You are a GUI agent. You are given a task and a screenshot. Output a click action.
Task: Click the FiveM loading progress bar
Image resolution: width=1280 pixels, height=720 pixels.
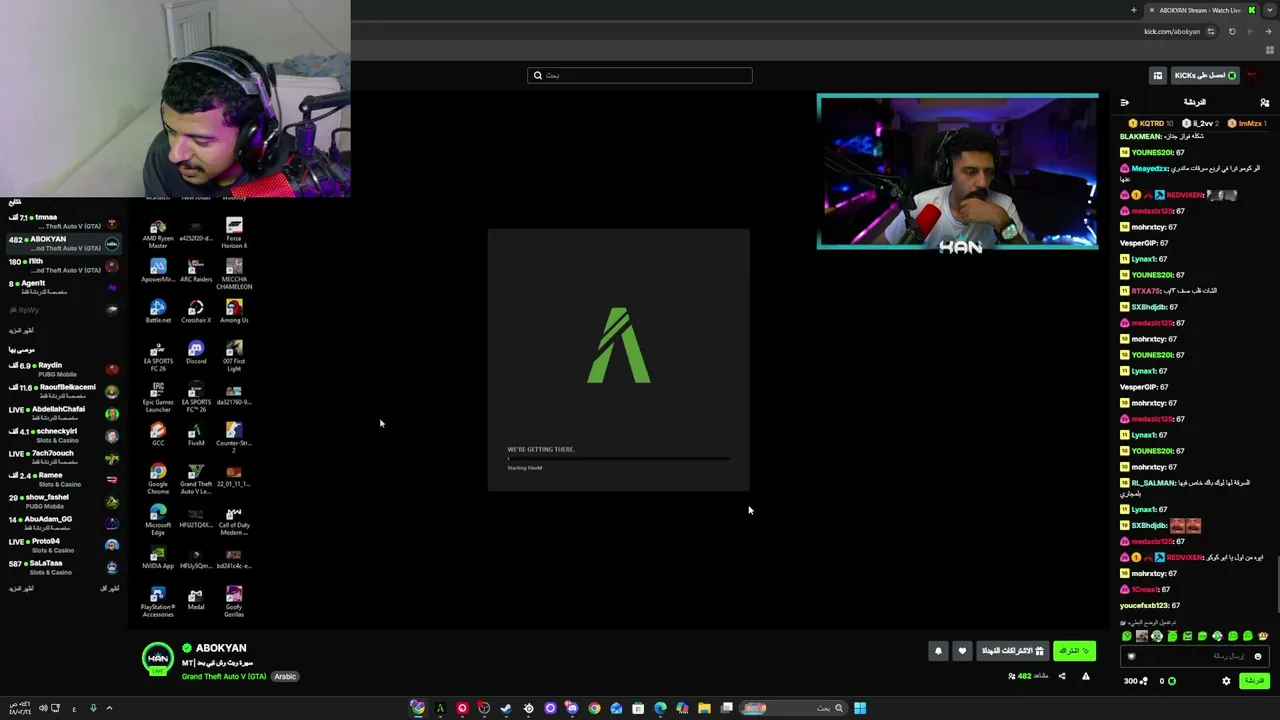(618, 459)
